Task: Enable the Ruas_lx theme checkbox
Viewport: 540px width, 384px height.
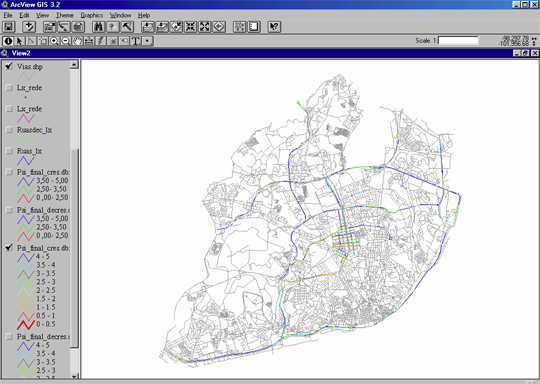Action: click(9, 151)
